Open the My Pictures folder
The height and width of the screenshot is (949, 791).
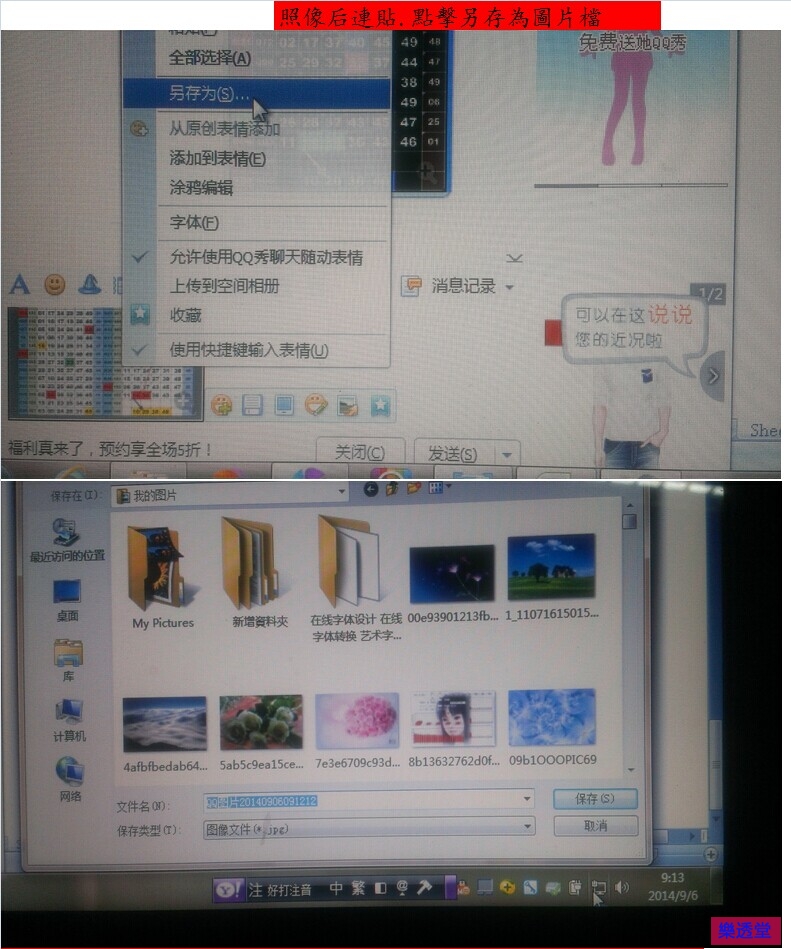[x=163, y=577]
